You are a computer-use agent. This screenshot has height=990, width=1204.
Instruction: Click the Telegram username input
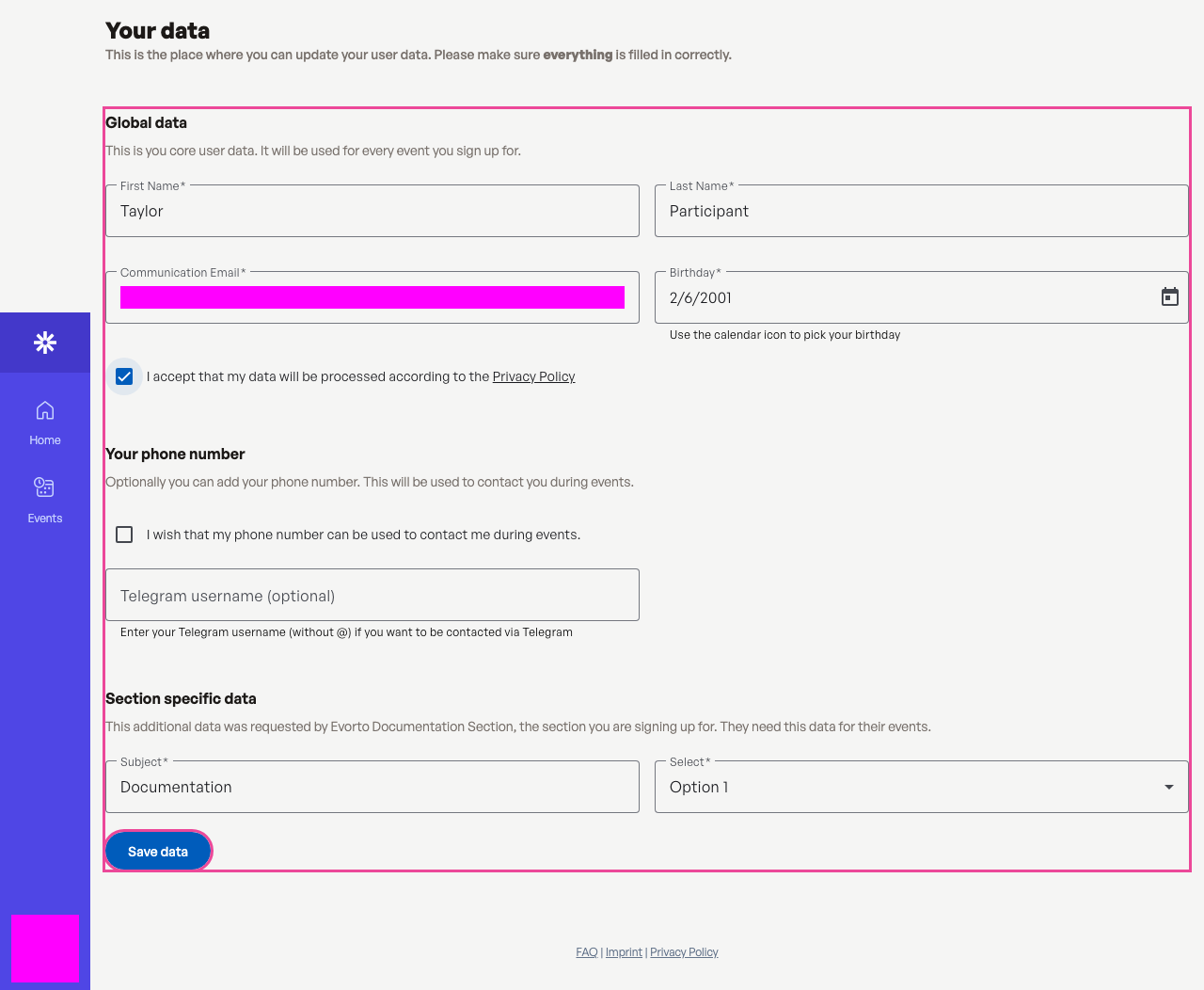click(372, 595)
